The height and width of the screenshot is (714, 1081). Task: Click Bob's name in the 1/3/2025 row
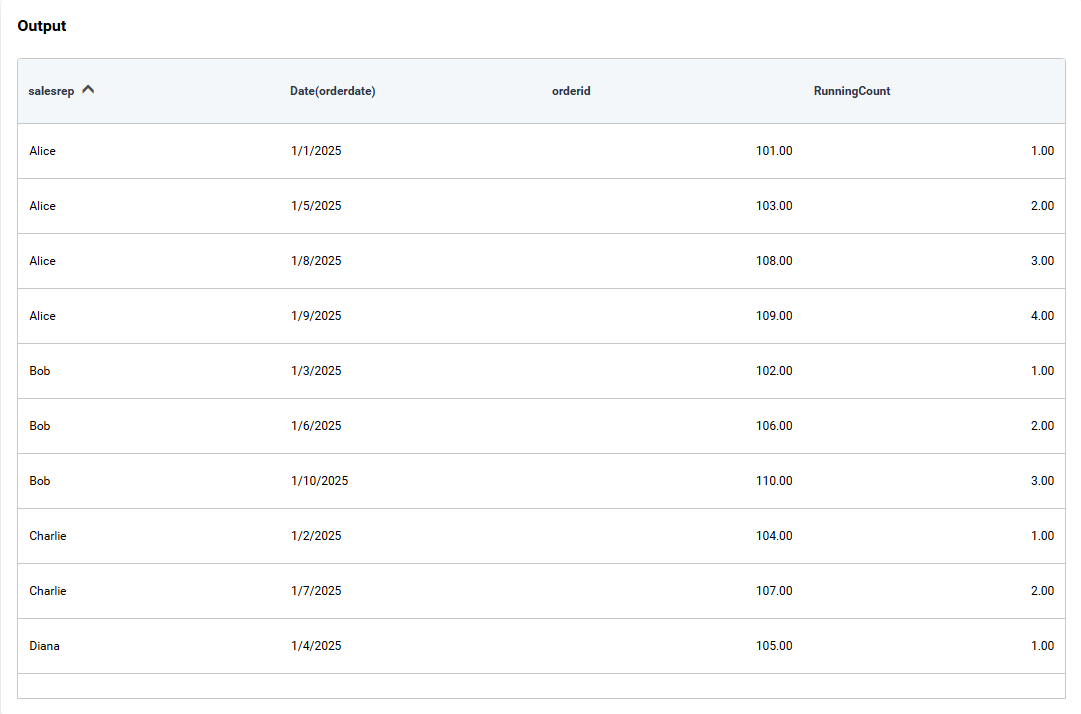[40, 371]
